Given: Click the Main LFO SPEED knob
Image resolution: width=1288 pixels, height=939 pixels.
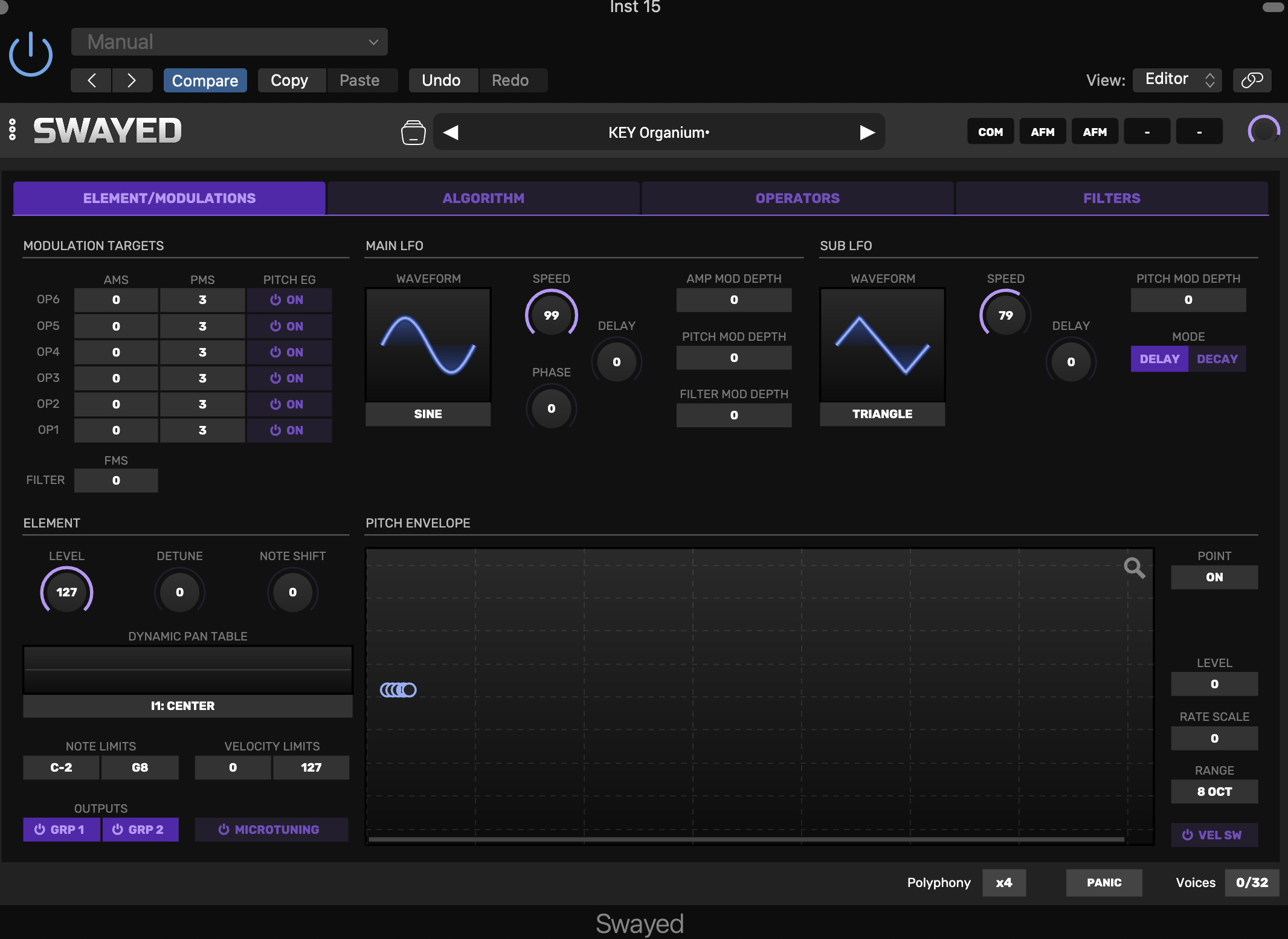Looking at the screenshot, I should tap(551, 315).
